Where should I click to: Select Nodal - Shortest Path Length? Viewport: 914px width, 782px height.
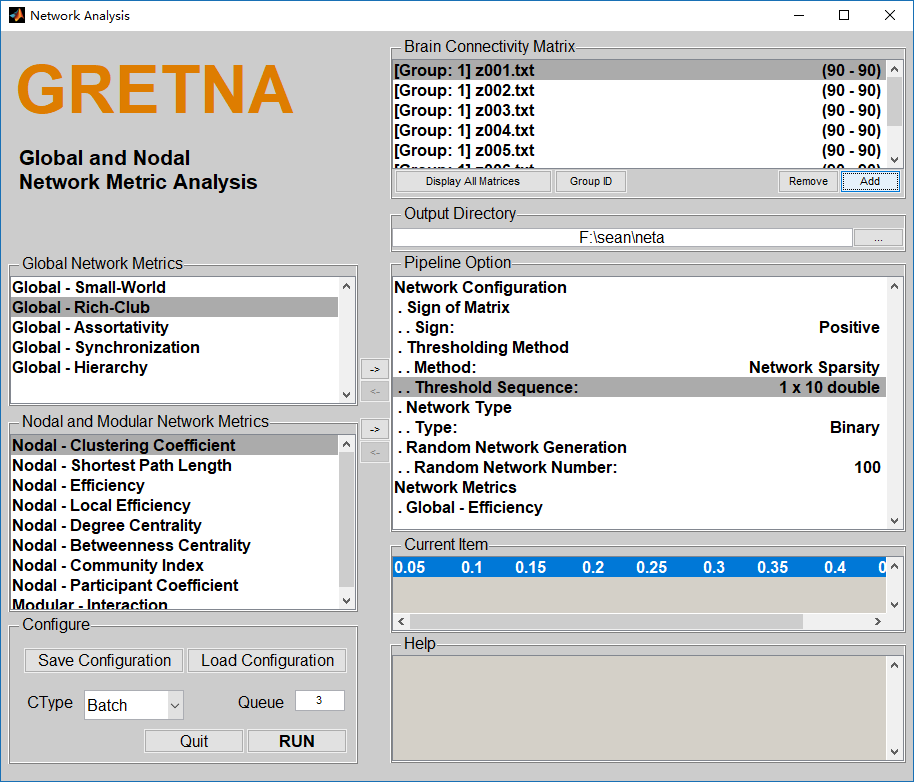(174, 465)
